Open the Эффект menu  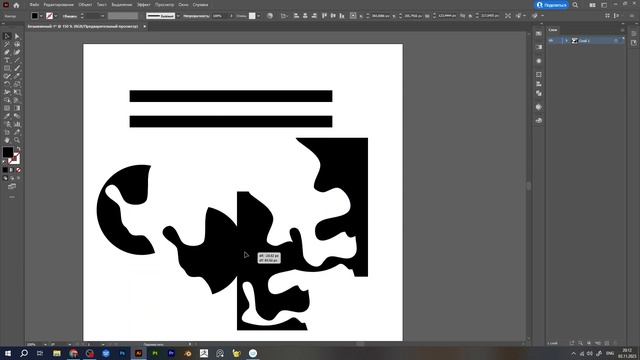point(143,5)
